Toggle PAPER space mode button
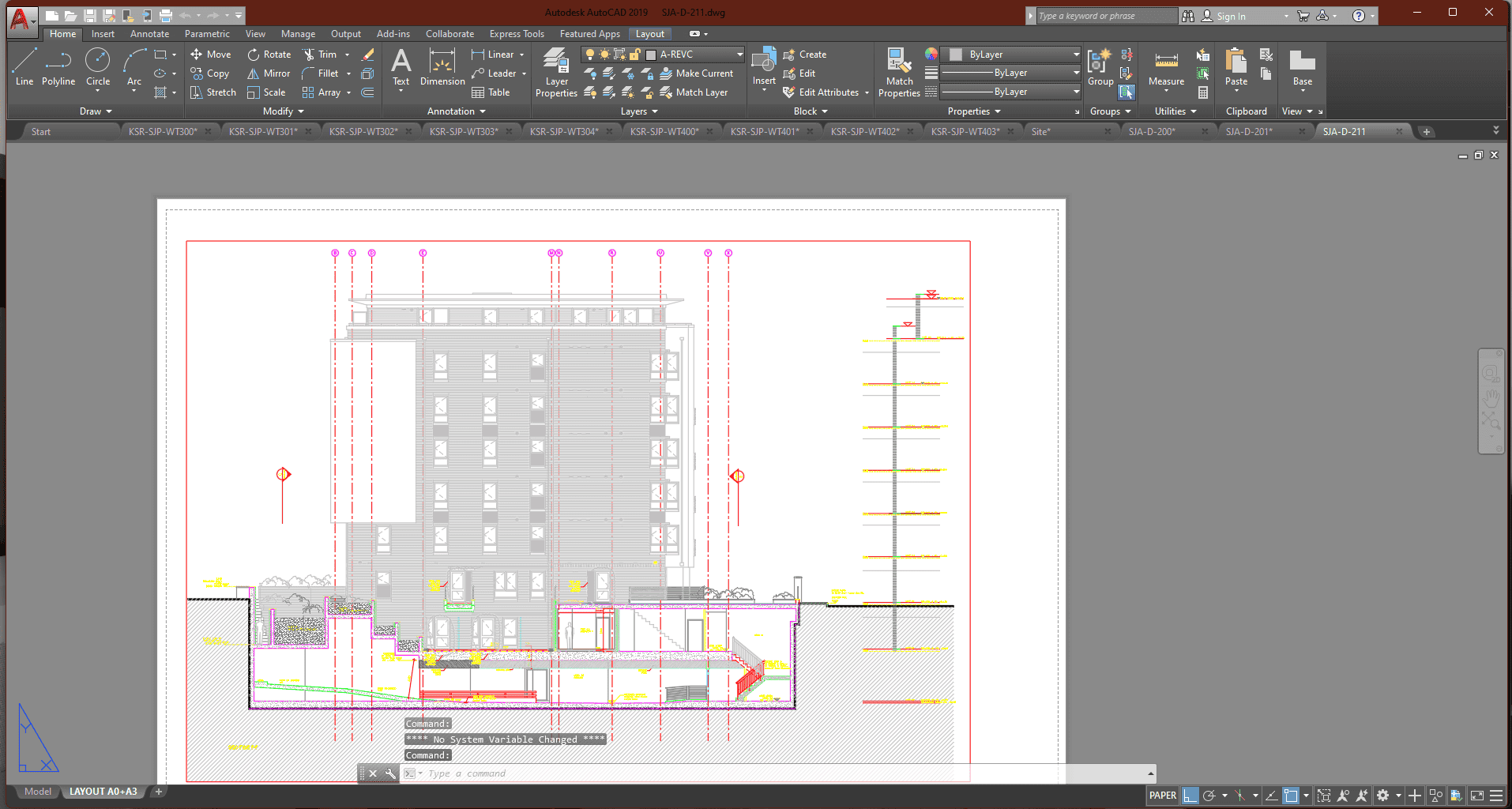1512x809 pixels. pyautogui.click(x=1162, y=796)
